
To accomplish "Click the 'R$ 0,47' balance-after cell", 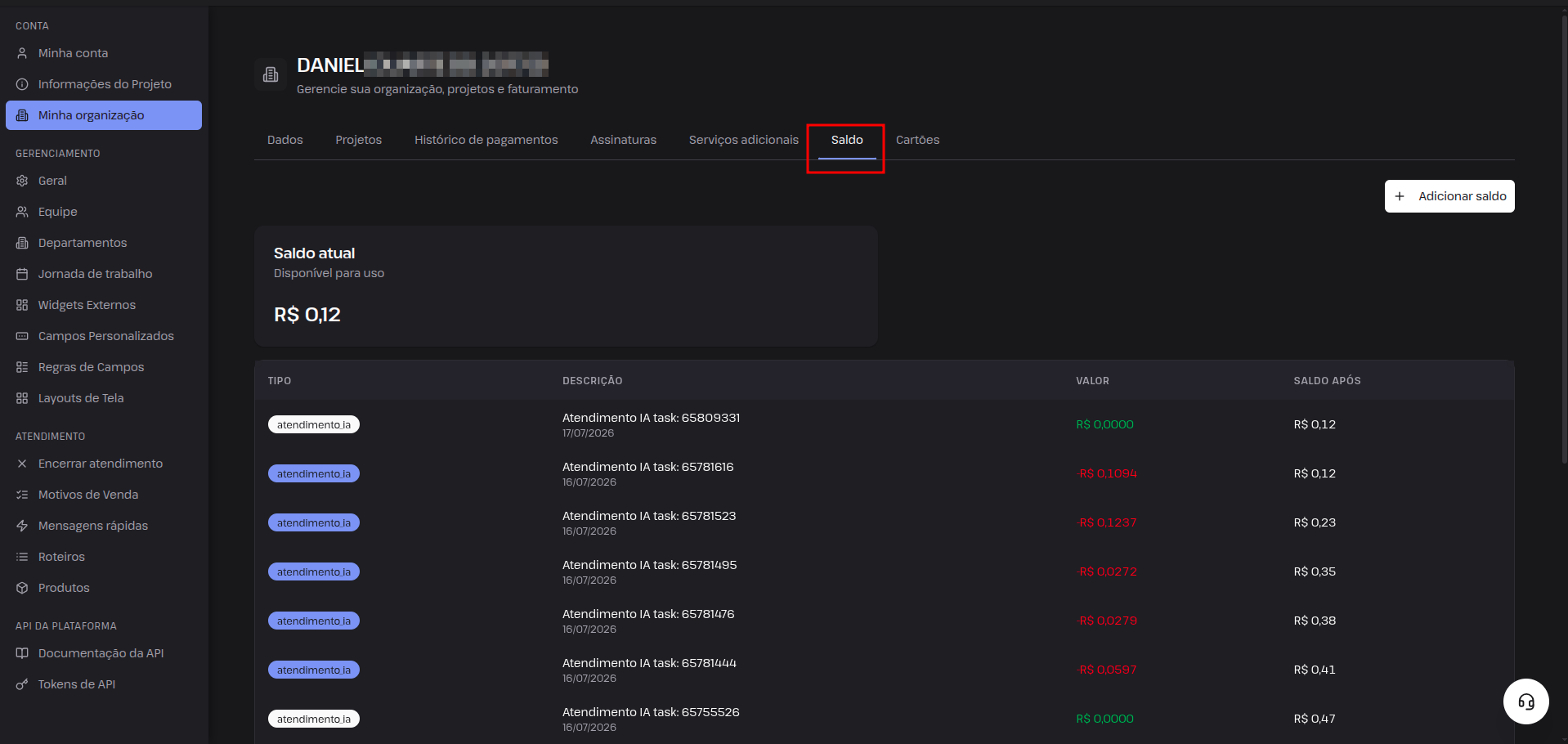I will 1315,719.
